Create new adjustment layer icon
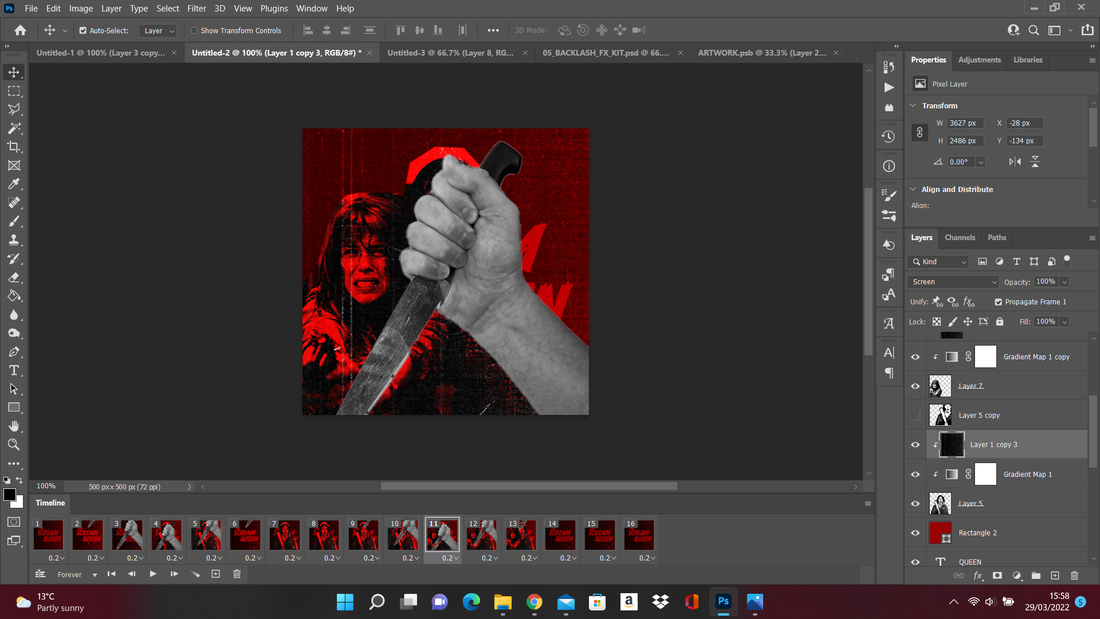The width and height of the screenshot is (1100, 619). coord(1017,575)
